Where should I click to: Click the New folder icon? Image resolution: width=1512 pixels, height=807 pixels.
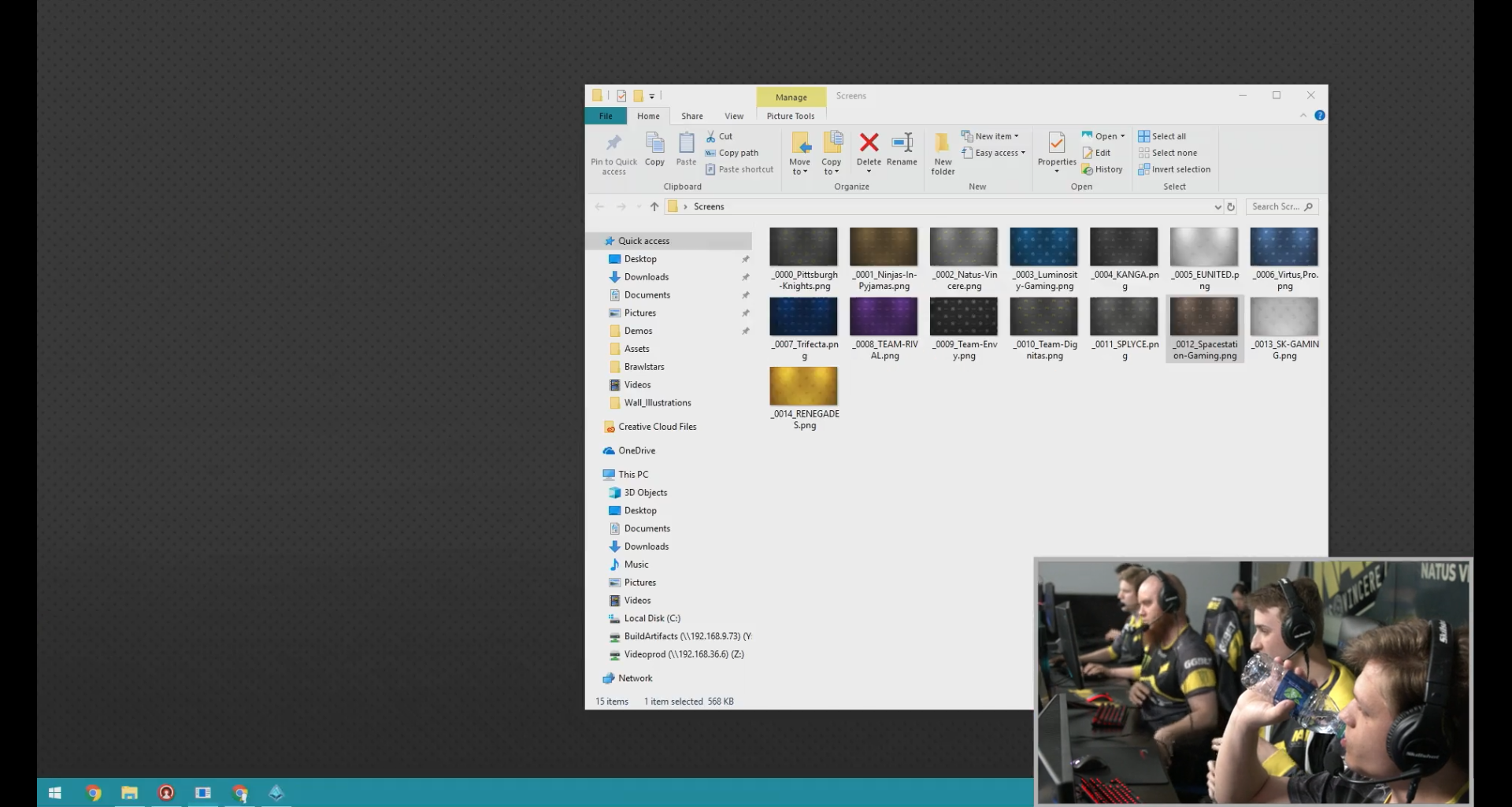click(x=942, y=143)
